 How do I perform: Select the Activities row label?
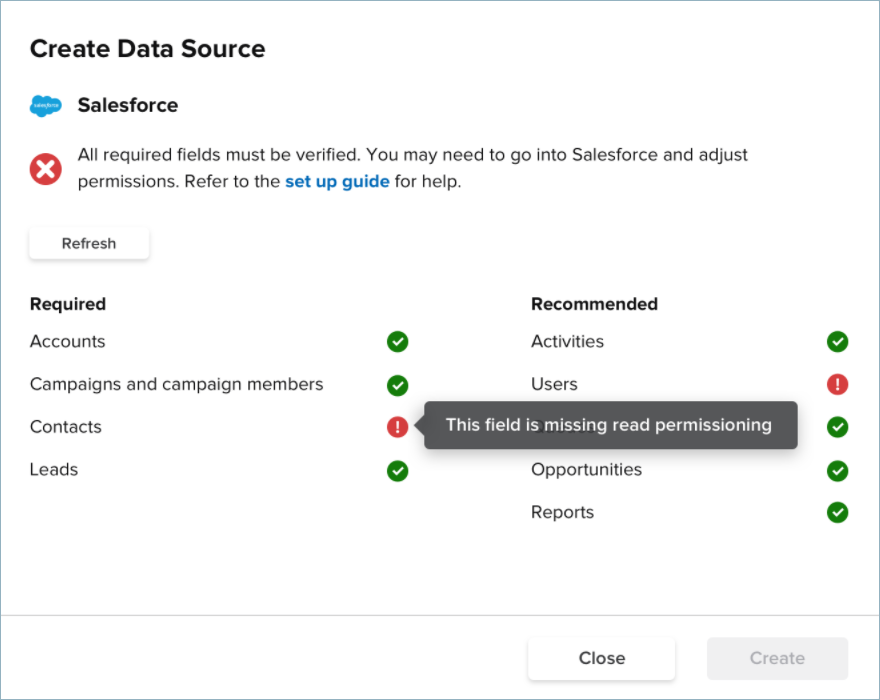click(567, 341)
